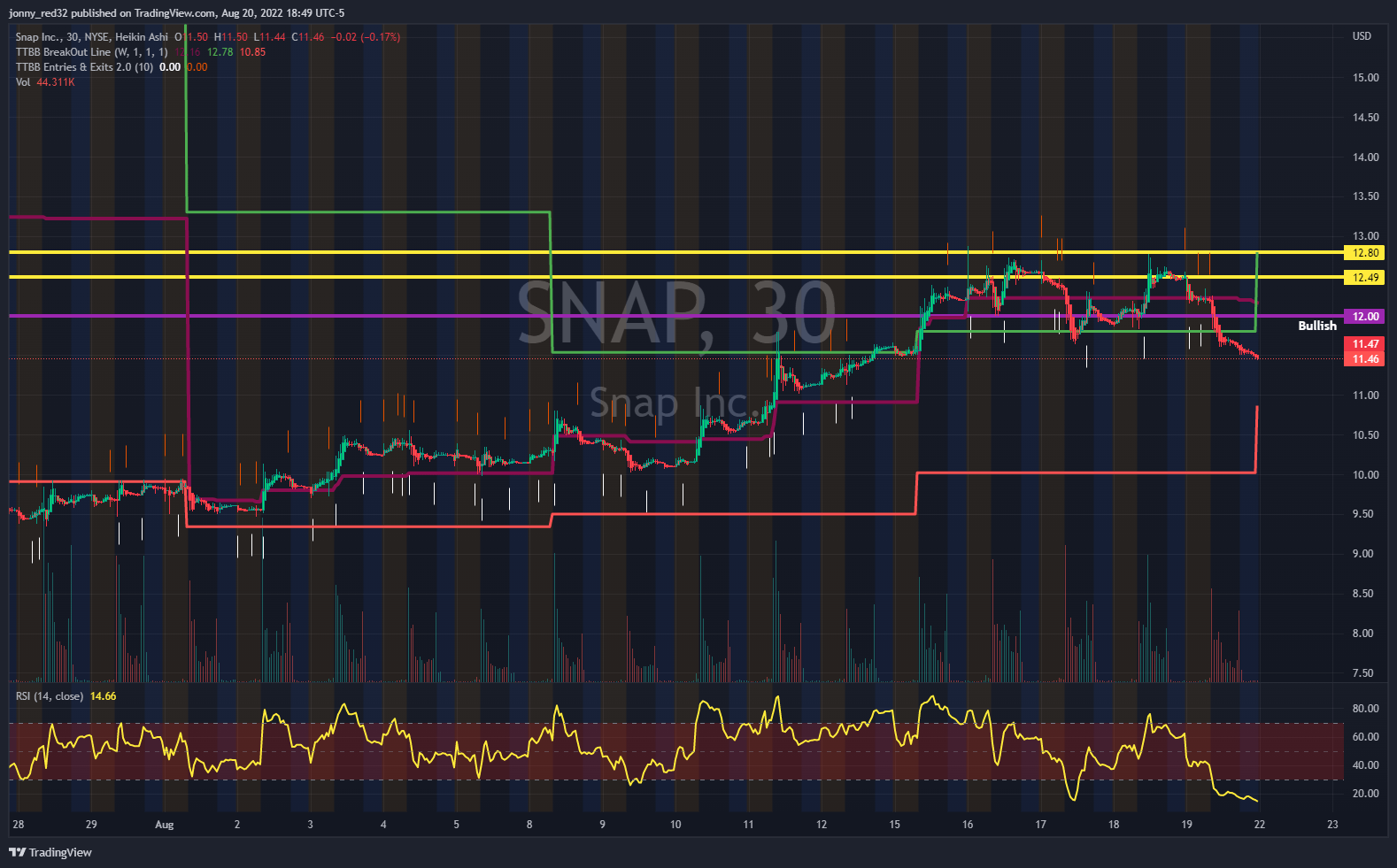
Task: Click the low value 'L11.44' in legend
Action: [x=269, y=37]
